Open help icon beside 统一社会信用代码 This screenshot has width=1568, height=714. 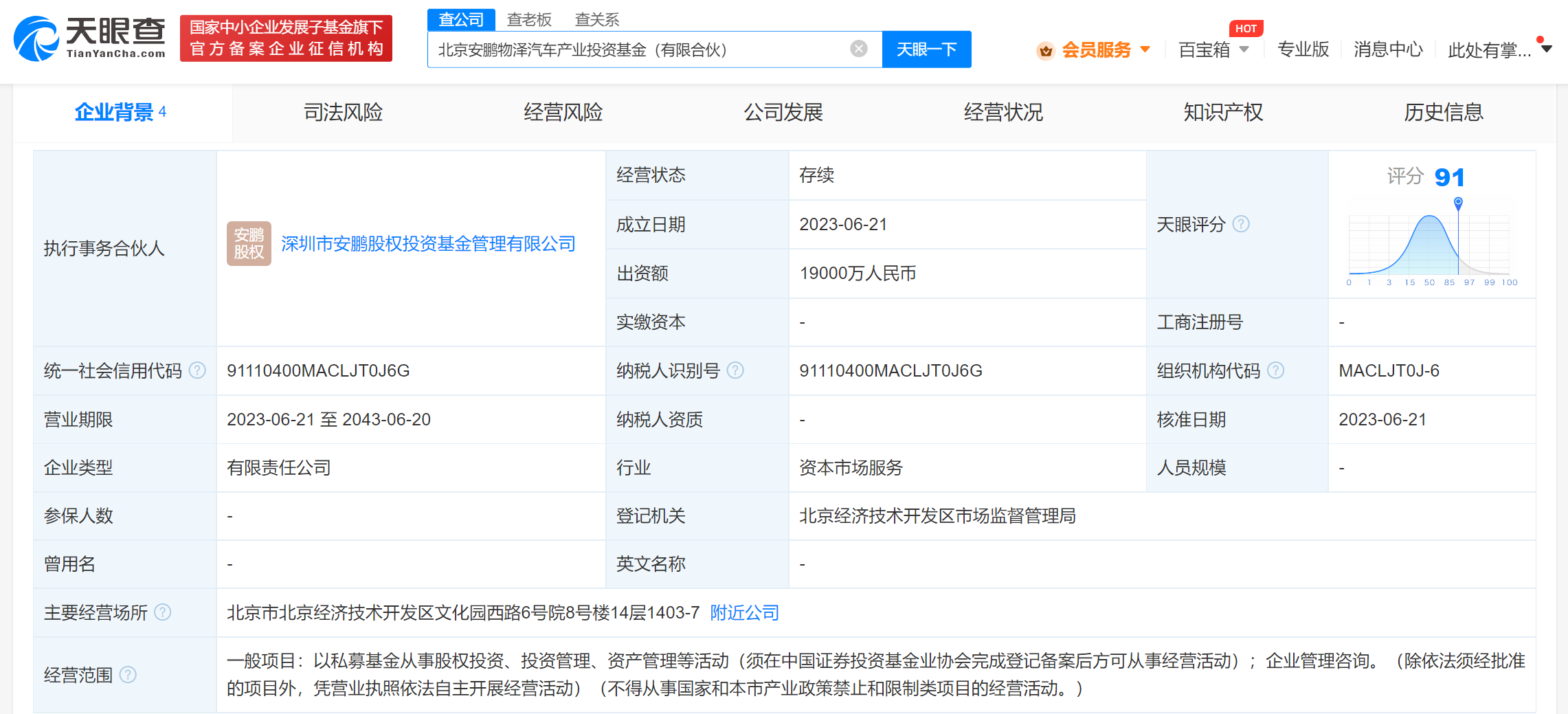[x=197, y=370]
